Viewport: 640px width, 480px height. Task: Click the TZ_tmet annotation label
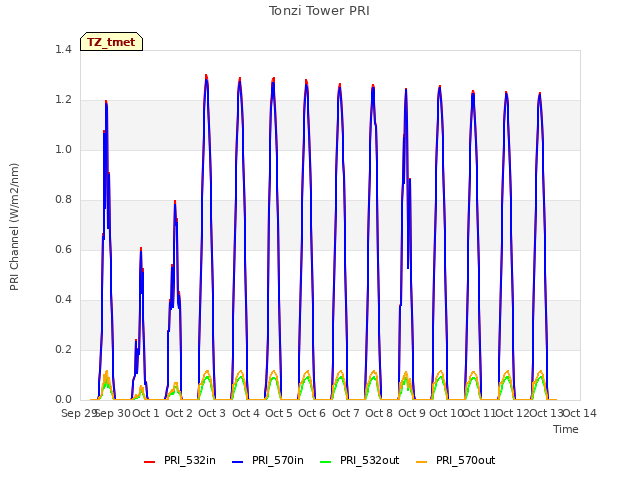(111, 42)
